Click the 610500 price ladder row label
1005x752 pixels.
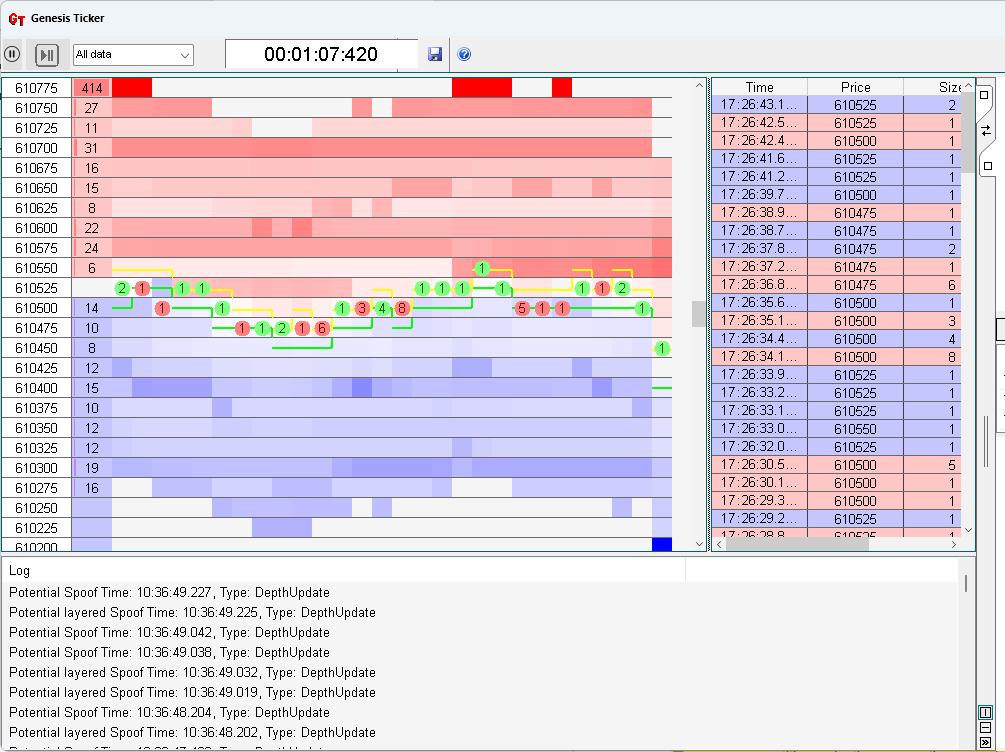[x=36, y=308]
